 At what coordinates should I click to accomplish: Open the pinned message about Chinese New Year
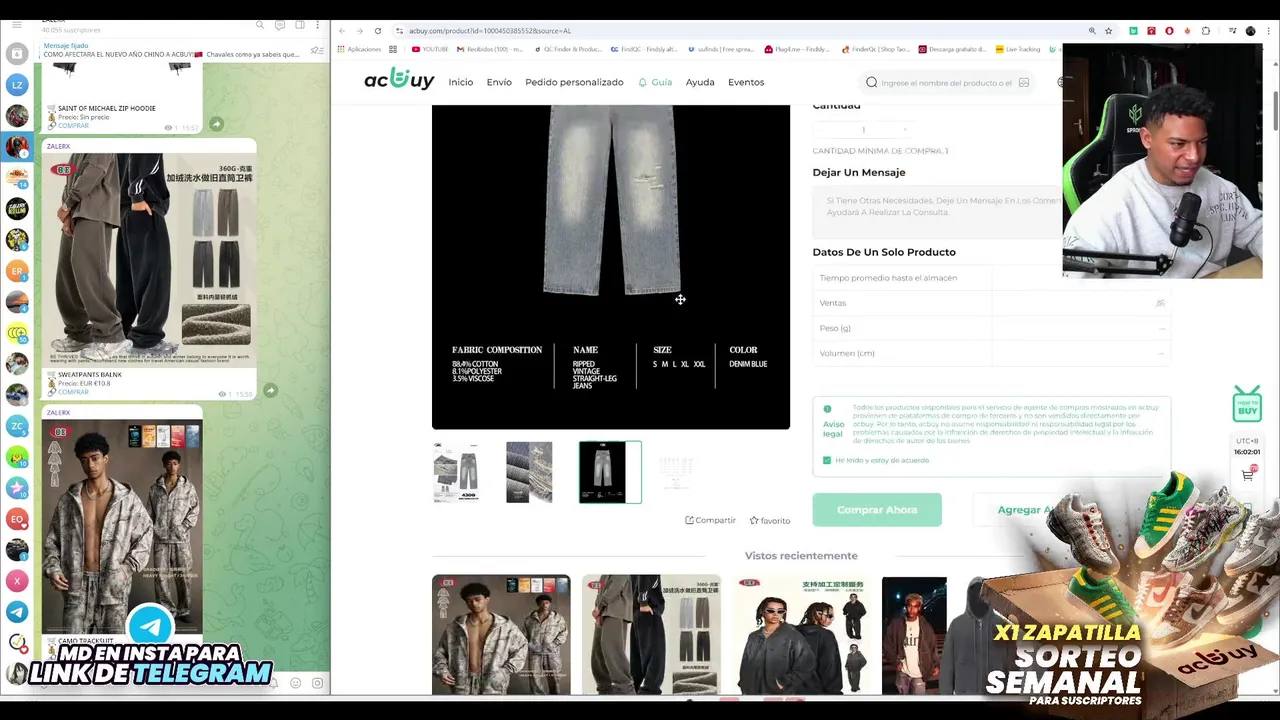click(170, 50)
